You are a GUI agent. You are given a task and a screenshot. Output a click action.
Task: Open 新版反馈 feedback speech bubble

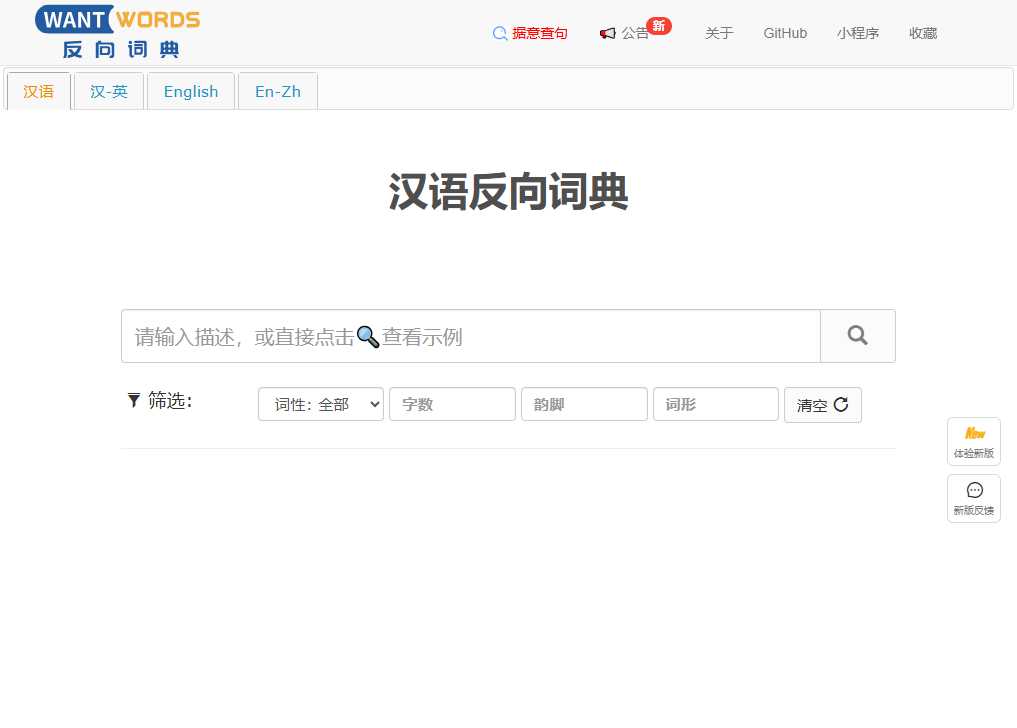(973, 497)
